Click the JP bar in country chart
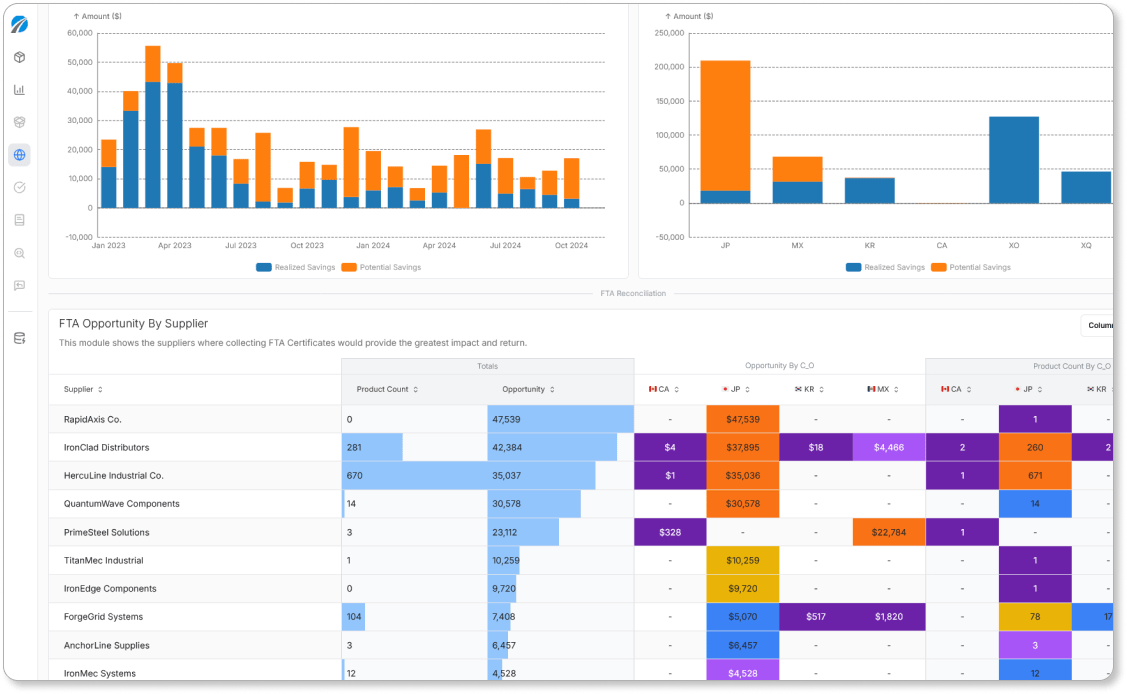 pyautogui.click(x=725, y=132)
